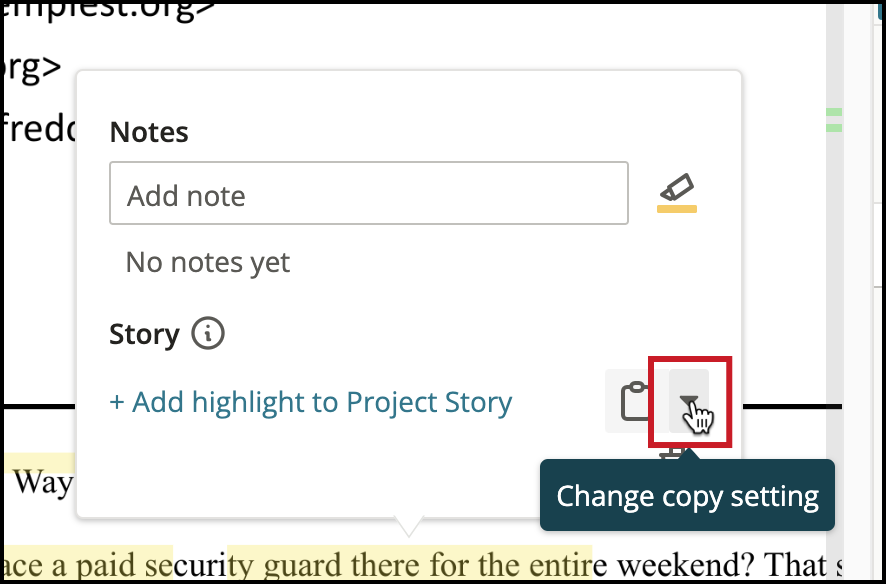Click the Change copy setting tooltip
886x584 pixels.
pyautogui.click(x=687, y=496)
